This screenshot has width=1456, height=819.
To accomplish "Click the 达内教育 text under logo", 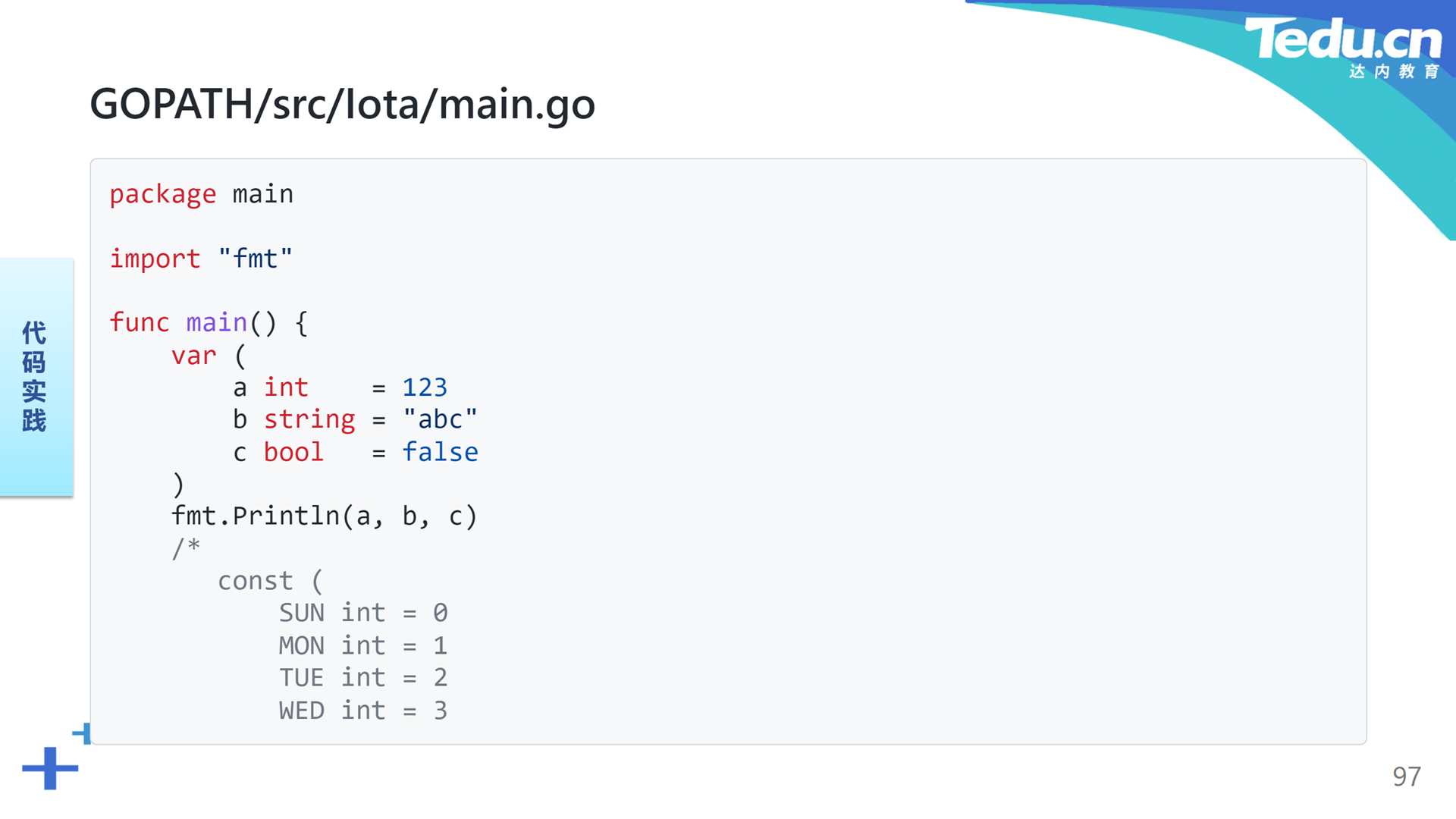I will pyautogui.click(x=1394, y=71).
